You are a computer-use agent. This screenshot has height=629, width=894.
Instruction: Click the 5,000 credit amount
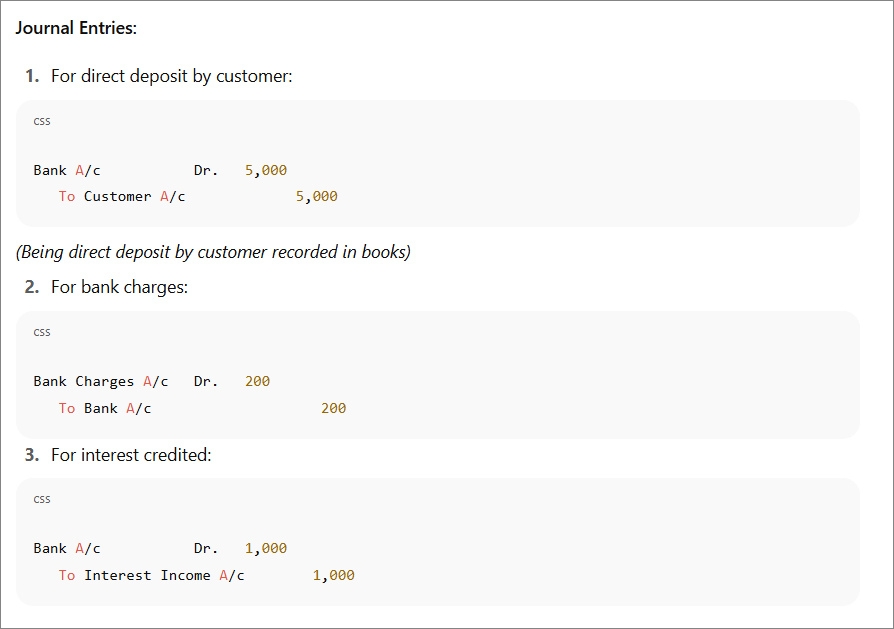pyautogui.click(x=316, y=197)
